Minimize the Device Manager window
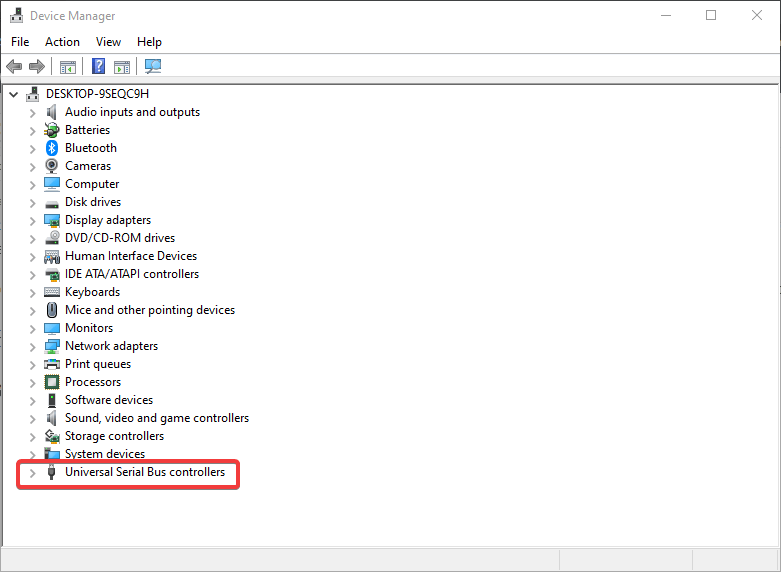This screenshot has width=781, height=572. pos(666,15)
